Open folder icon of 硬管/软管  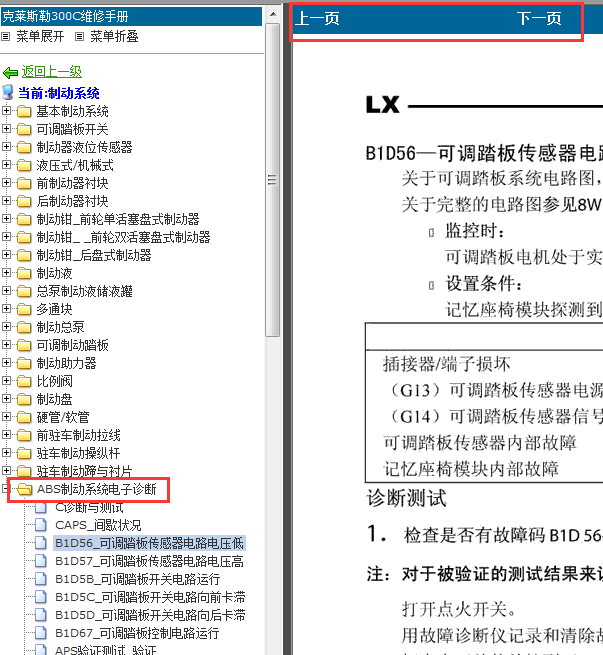pyautogui.click(x=24, y=417)
